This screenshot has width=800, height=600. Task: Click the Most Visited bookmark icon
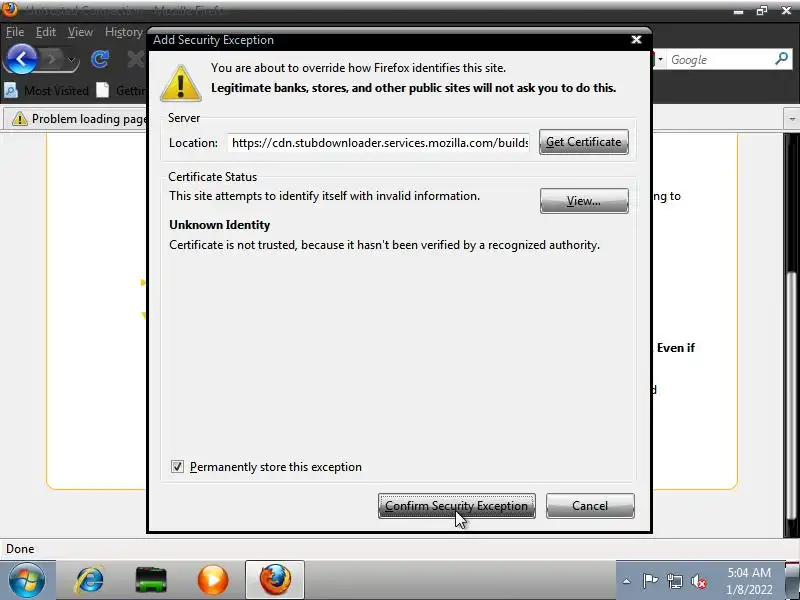click(x=11, y=91)
